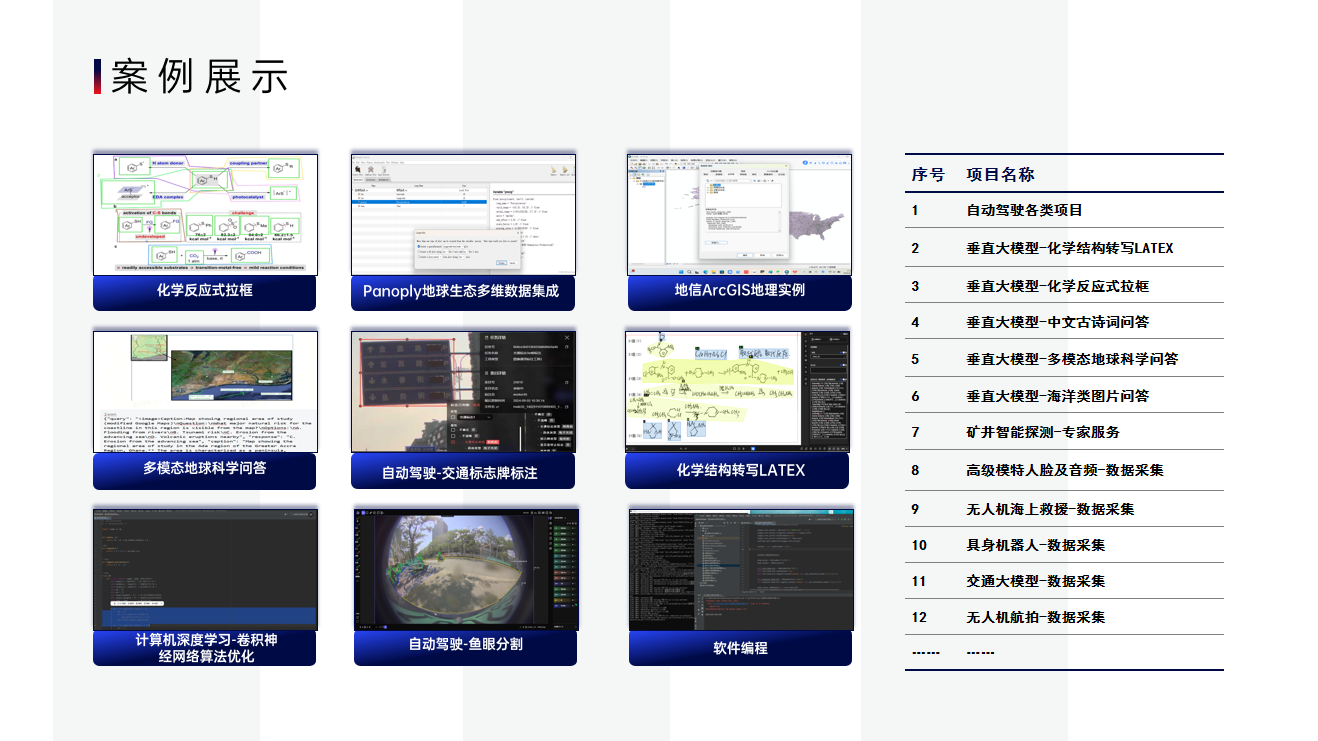Viewport: 1318px width, 741px height.
Task: Click the 化学反应式拉框 screenshot thumbnail
Action: tap(205, 214)
